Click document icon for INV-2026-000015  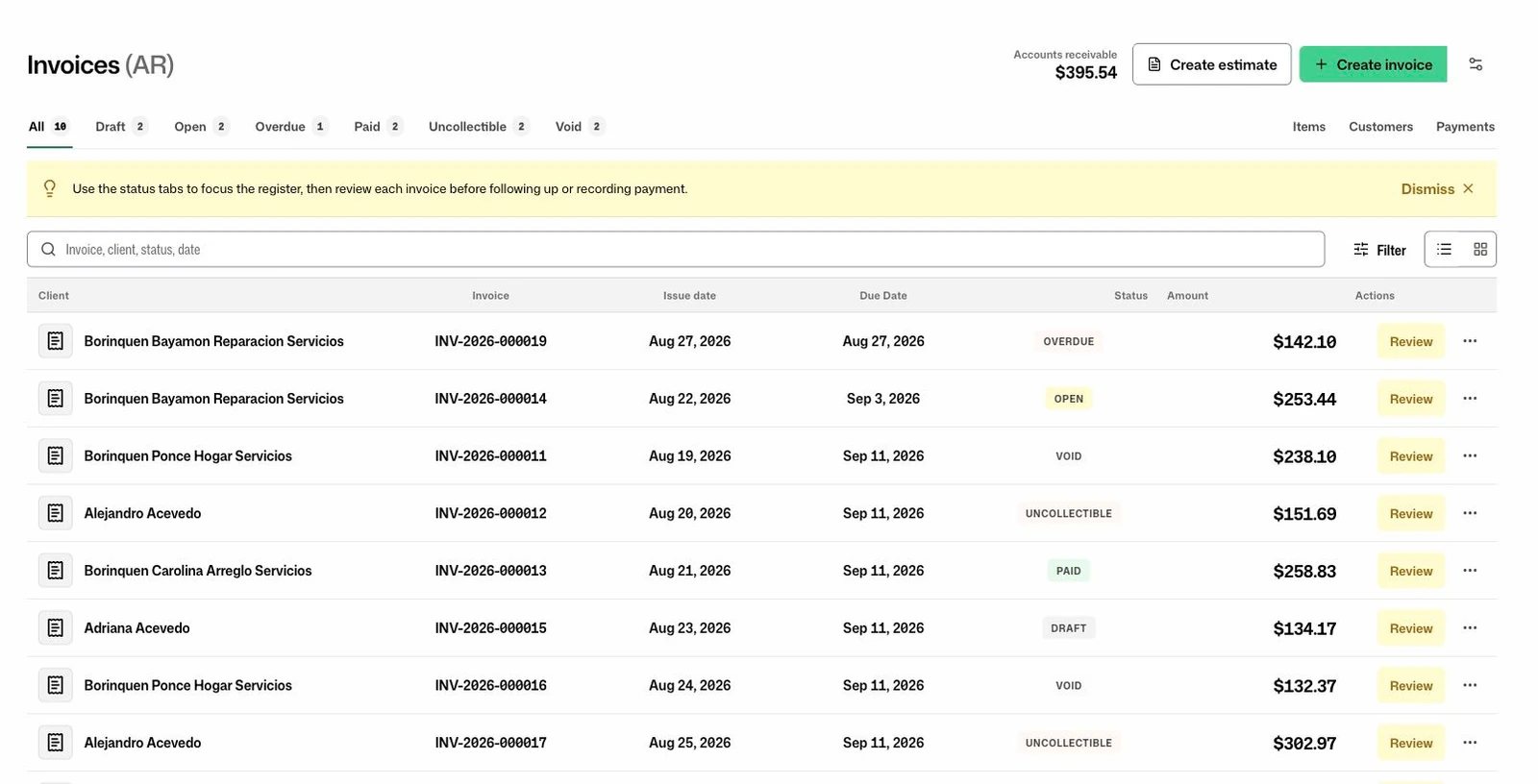coord(56,627)
